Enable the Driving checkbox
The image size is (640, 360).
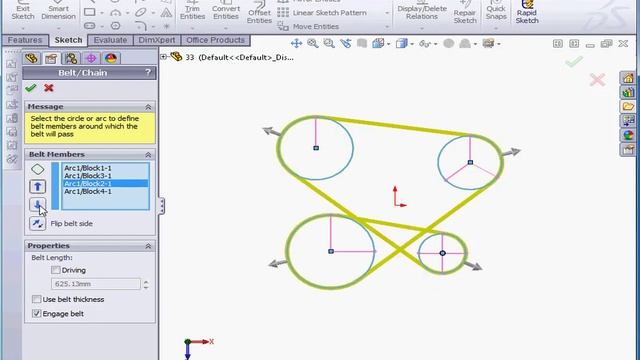(56, 270)
